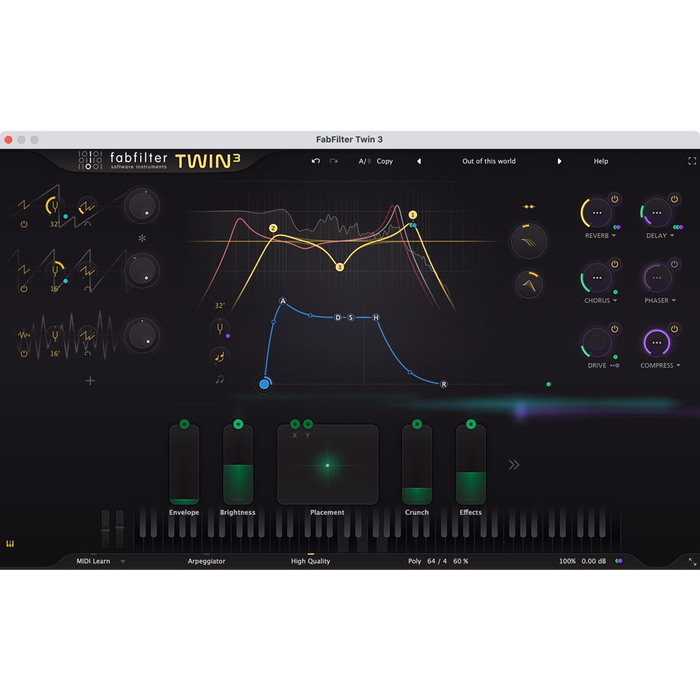700x700 pixels.
Task: Click the asterisk oscillator mix icon
Action: [142, 238]
